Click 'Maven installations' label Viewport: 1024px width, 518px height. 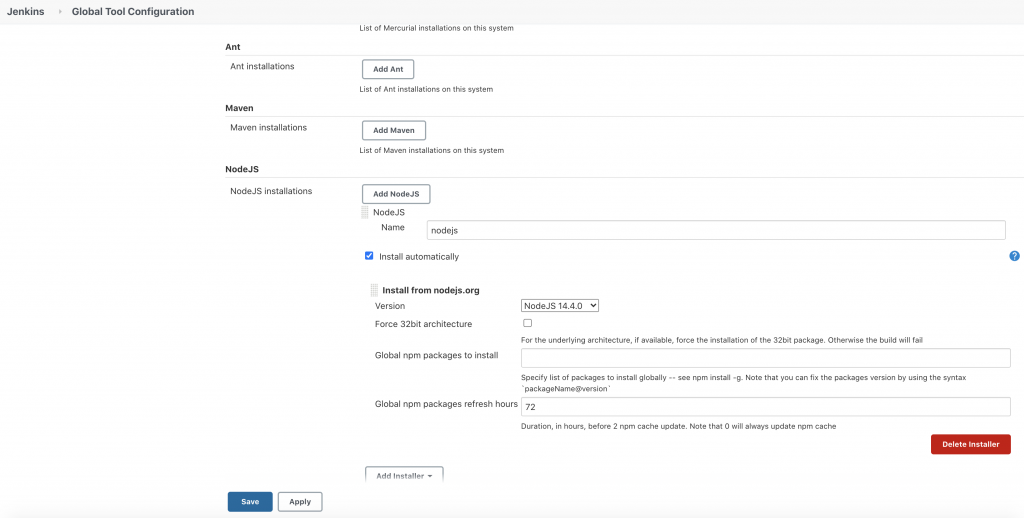pos(268,127)
